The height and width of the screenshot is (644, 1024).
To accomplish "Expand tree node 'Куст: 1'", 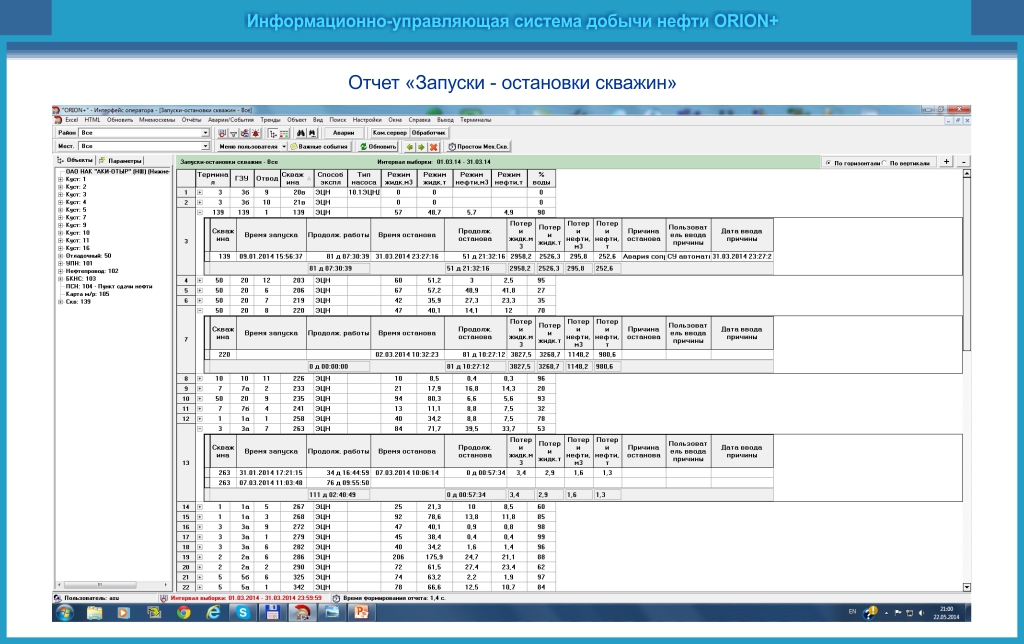I will [61, 179].
